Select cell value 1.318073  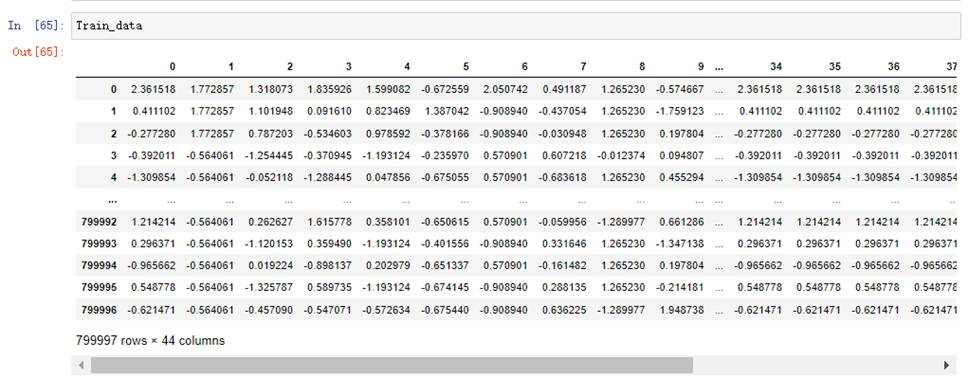[x=271, y=90]
